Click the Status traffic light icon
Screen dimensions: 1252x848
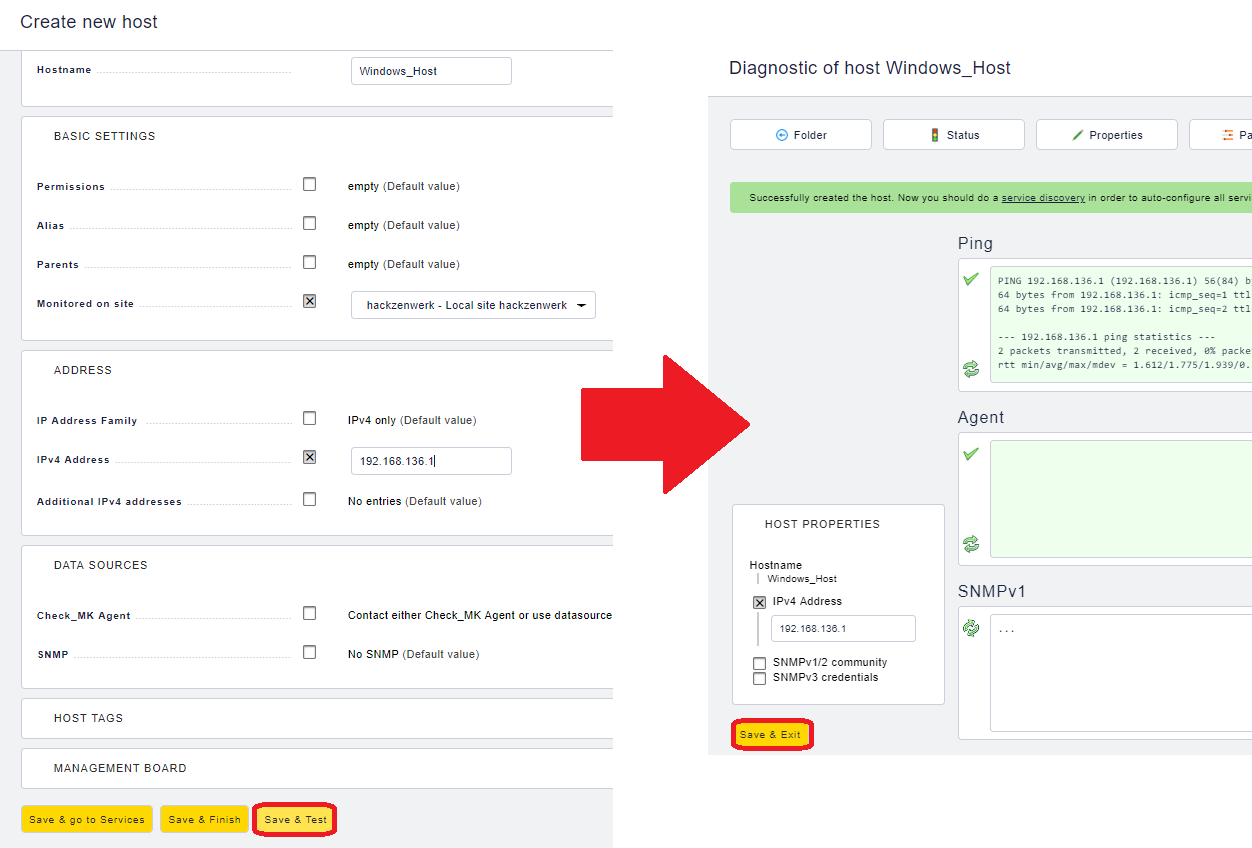(935, 135)
